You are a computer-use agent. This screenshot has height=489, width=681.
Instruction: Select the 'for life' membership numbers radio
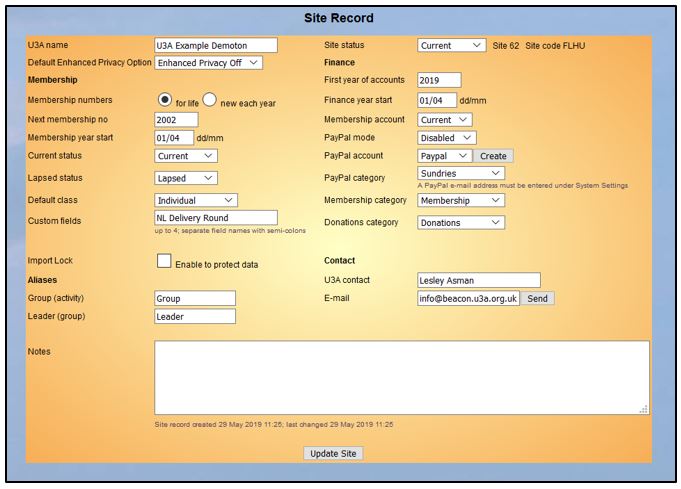tap(164, 100)
